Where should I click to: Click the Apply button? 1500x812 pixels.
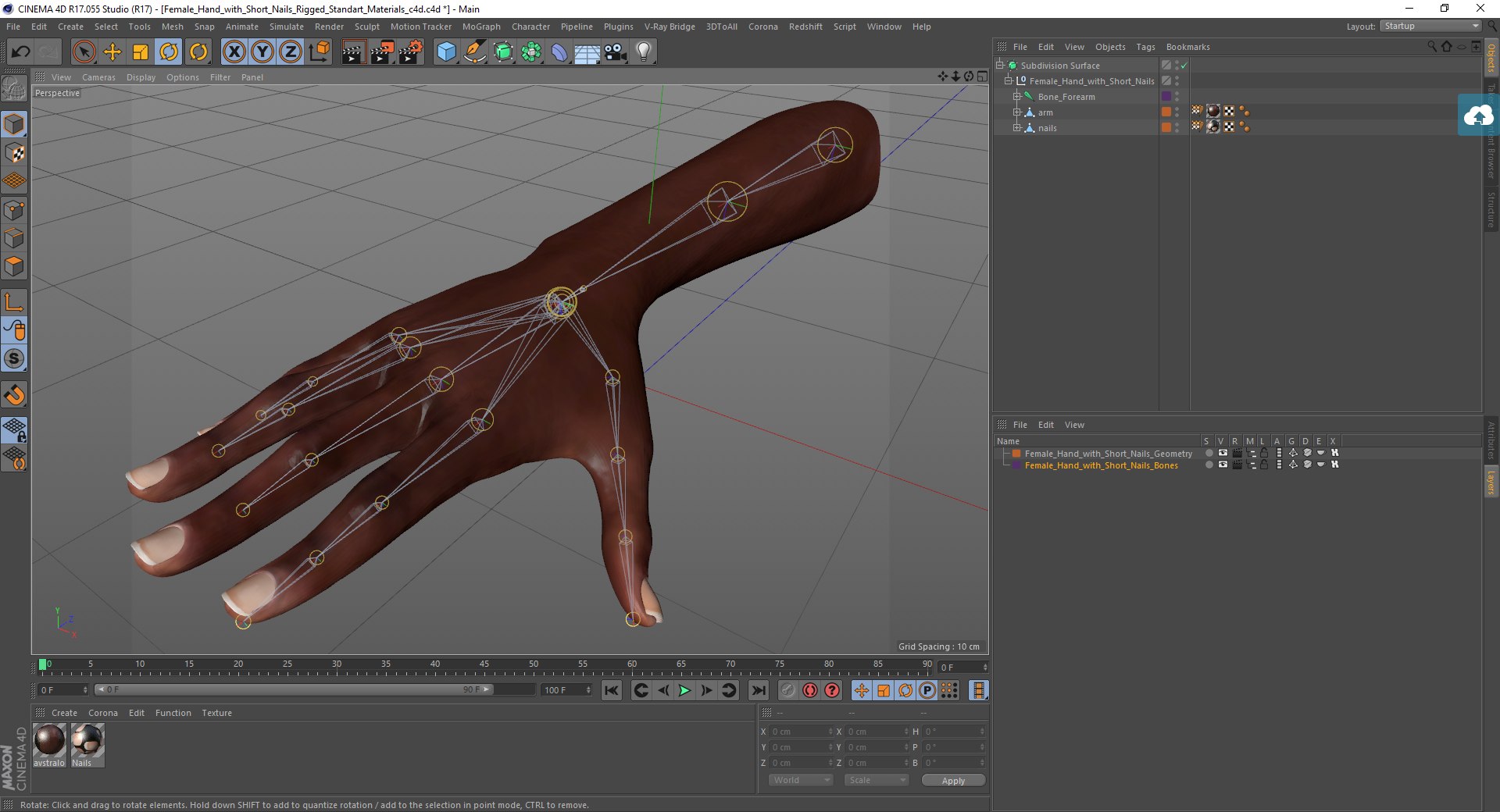pyautogui.click(x=953, y=780)
